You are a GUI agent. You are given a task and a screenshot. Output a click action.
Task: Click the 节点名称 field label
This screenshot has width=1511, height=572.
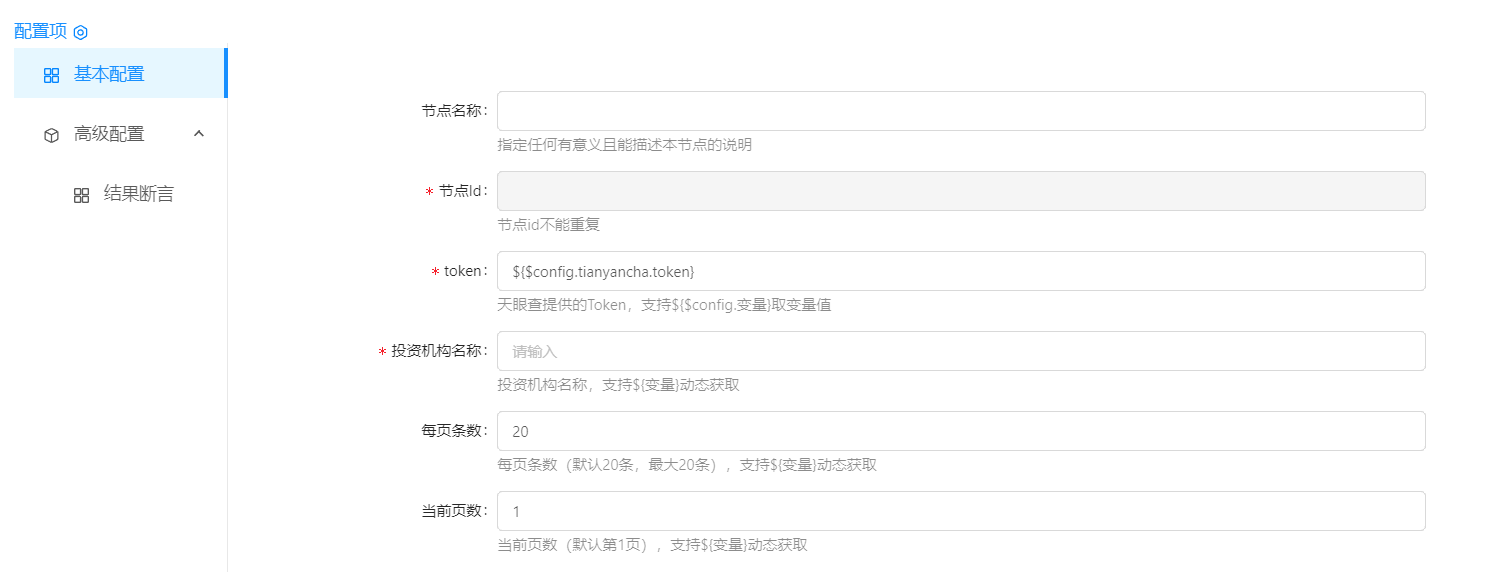pyautogui.click(x=453, y=111)
